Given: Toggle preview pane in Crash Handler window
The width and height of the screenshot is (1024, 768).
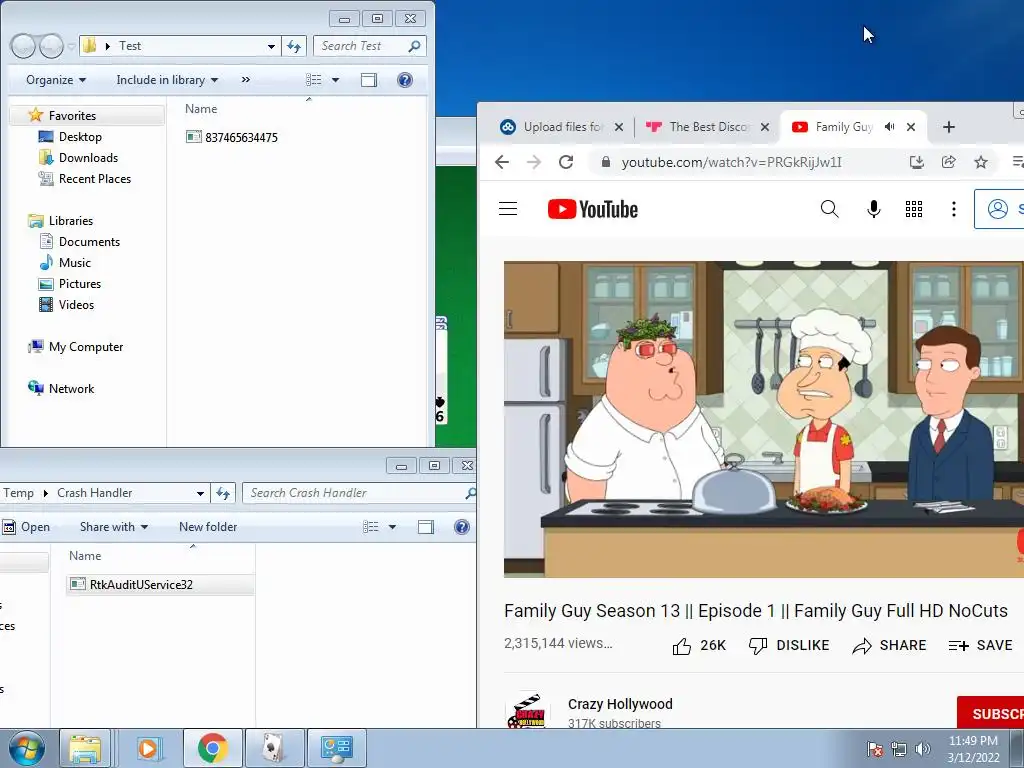Looking at the screenshot, I should pos(426,527).
